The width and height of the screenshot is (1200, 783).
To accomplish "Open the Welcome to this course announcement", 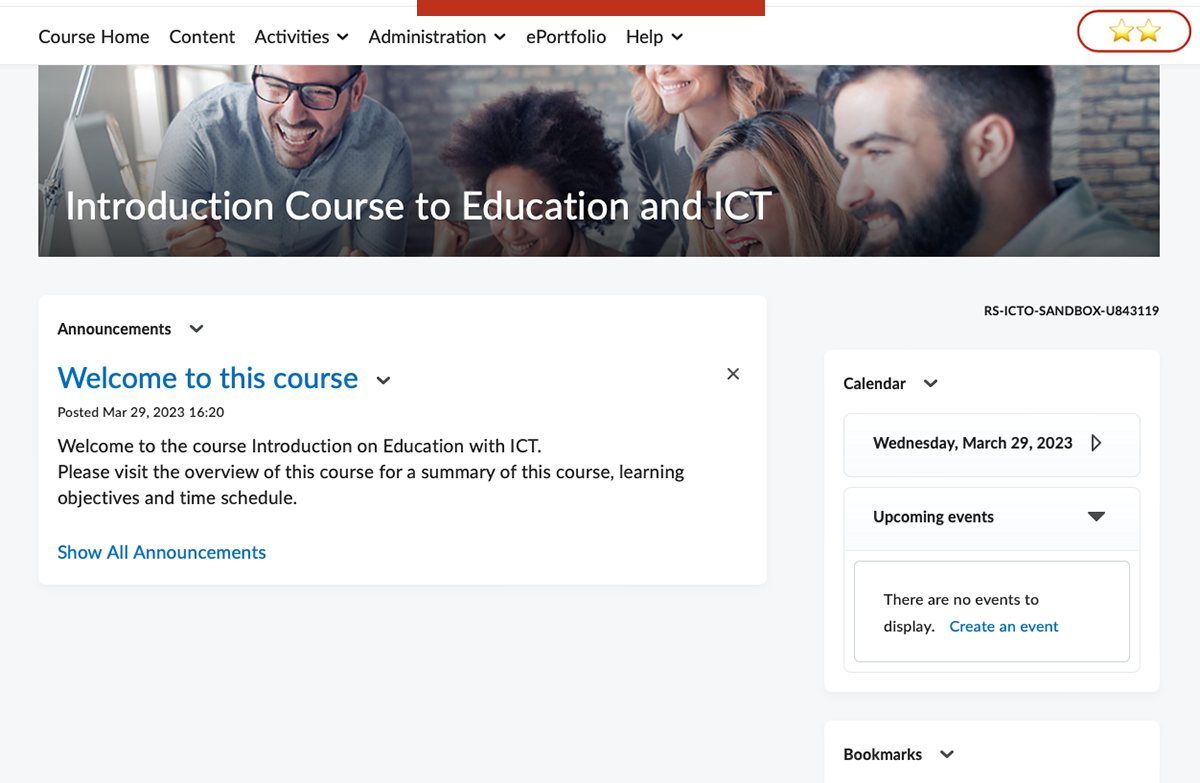I will [x=208, y=378].
